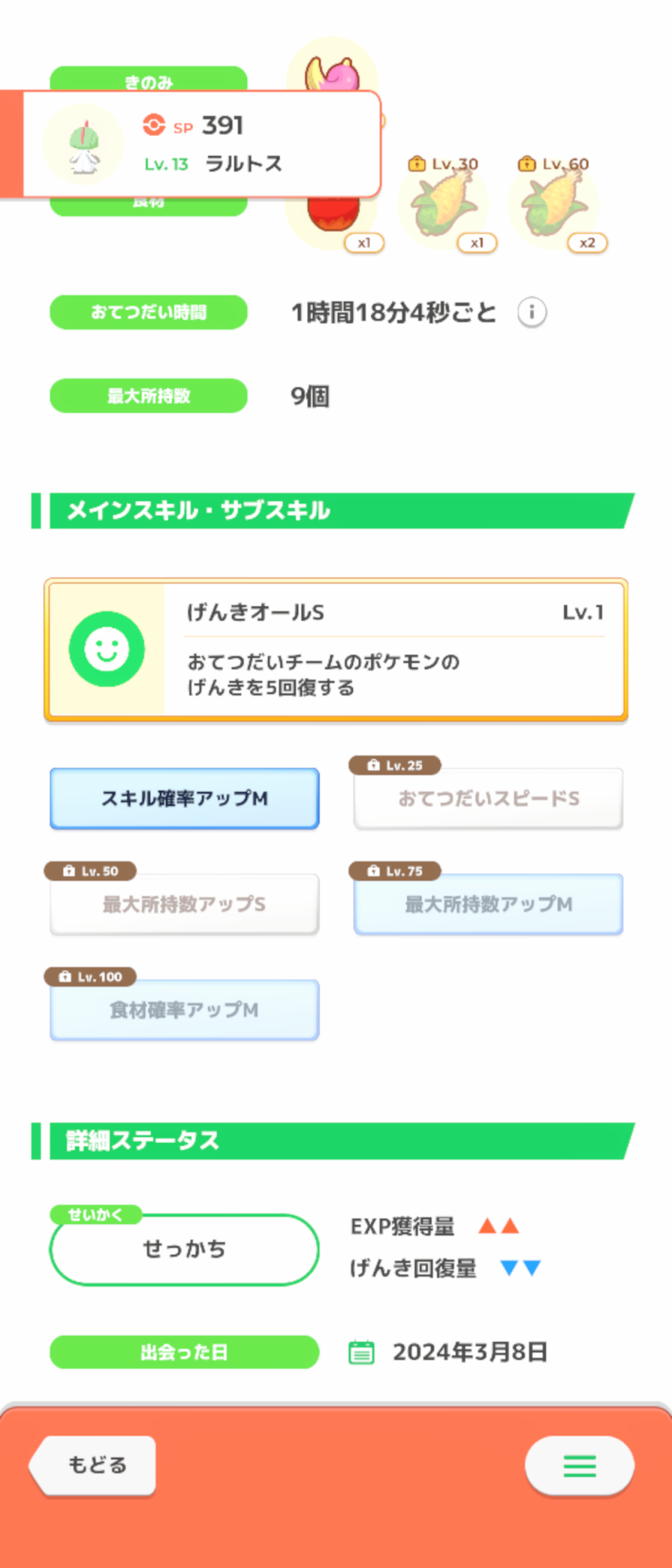The image size is (672, 1568).
Task: Open the せっかち nature details
Action: 184,1249
